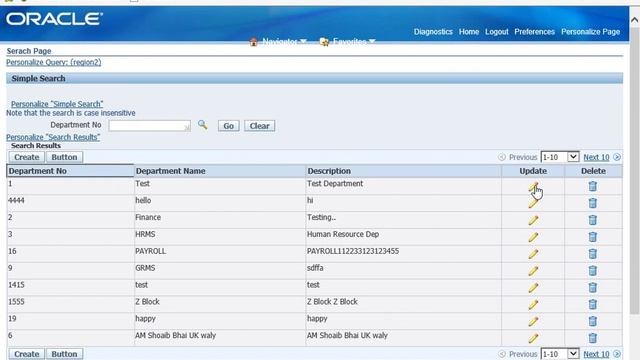Click the vertical scrollbar up arrow

[x=635, y=20]
